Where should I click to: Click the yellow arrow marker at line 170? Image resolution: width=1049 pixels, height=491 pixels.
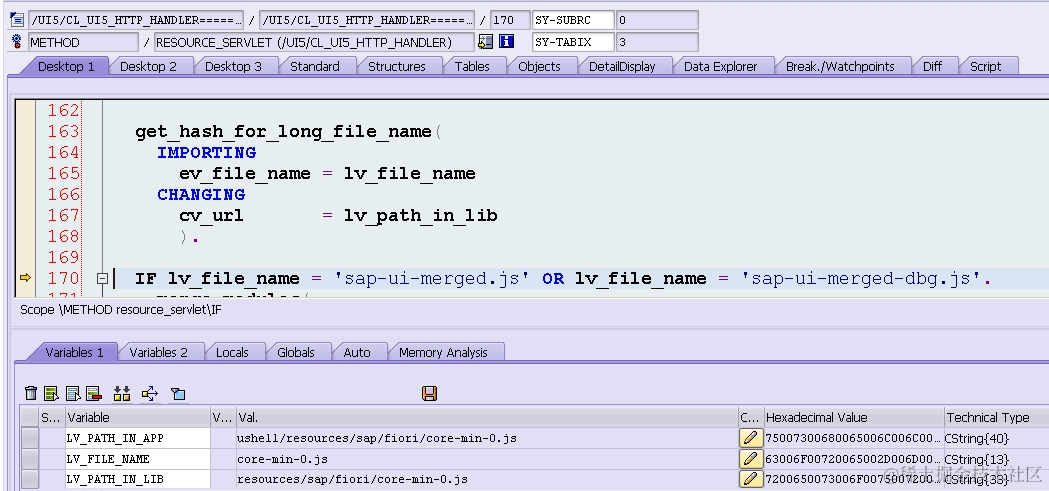point(25,278)
